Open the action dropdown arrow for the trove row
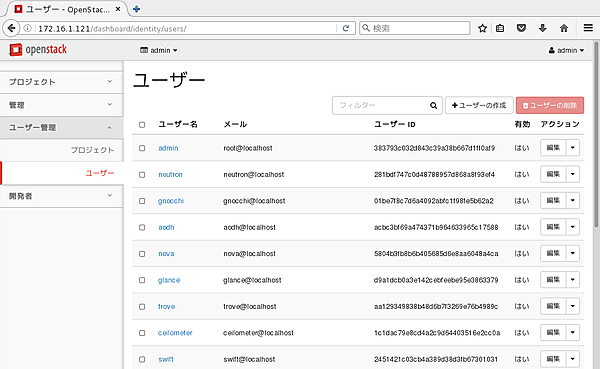600x369 pixels. point(573,306)
